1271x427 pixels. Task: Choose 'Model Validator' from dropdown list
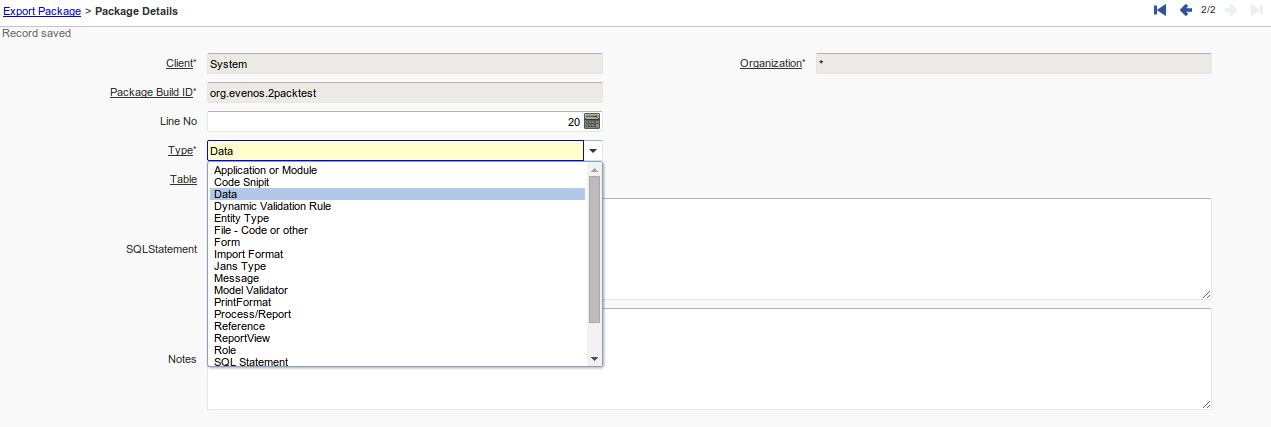point(250,290)
